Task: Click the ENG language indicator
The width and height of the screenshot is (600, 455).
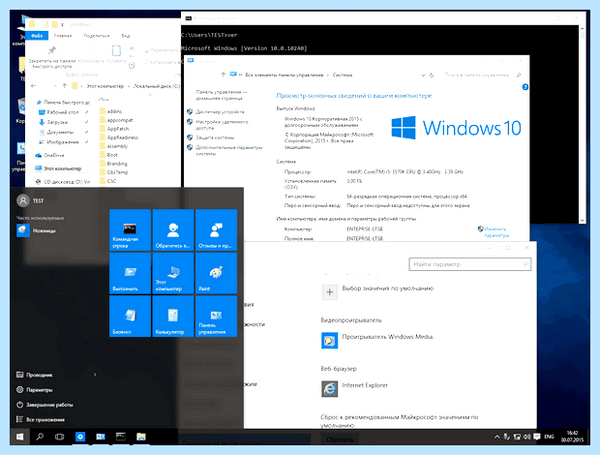Action: 549,437
